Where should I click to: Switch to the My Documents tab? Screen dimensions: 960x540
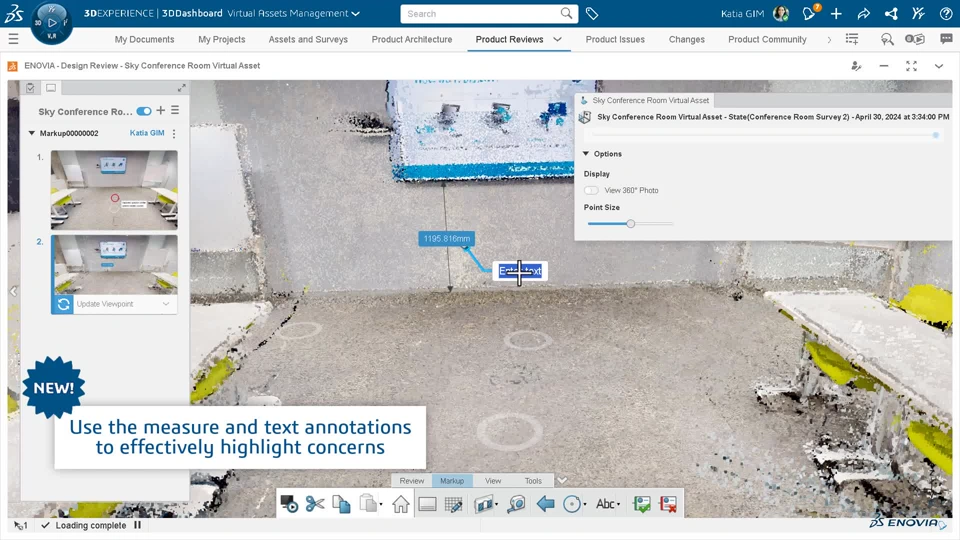pos(144,39)
